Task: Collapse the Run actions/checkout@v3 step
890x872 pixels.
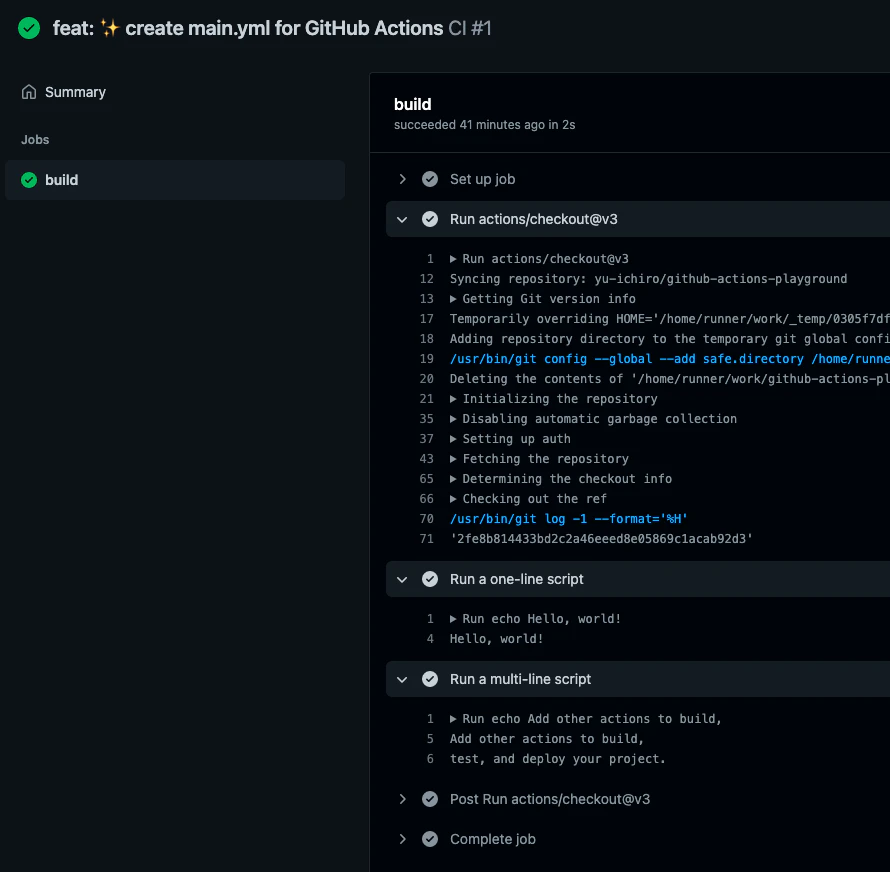Action: 402,220
